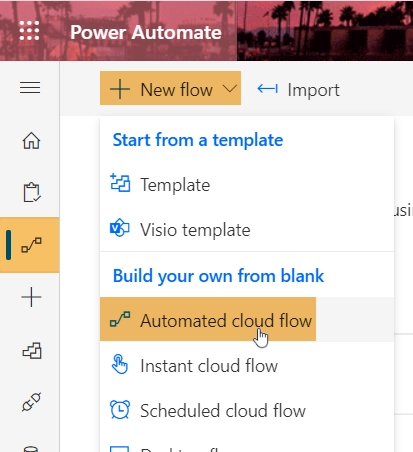The height and width of the screenshot is (452, 413).
Task: Open My flows in the sidebar
Action: tap(31, 245)
